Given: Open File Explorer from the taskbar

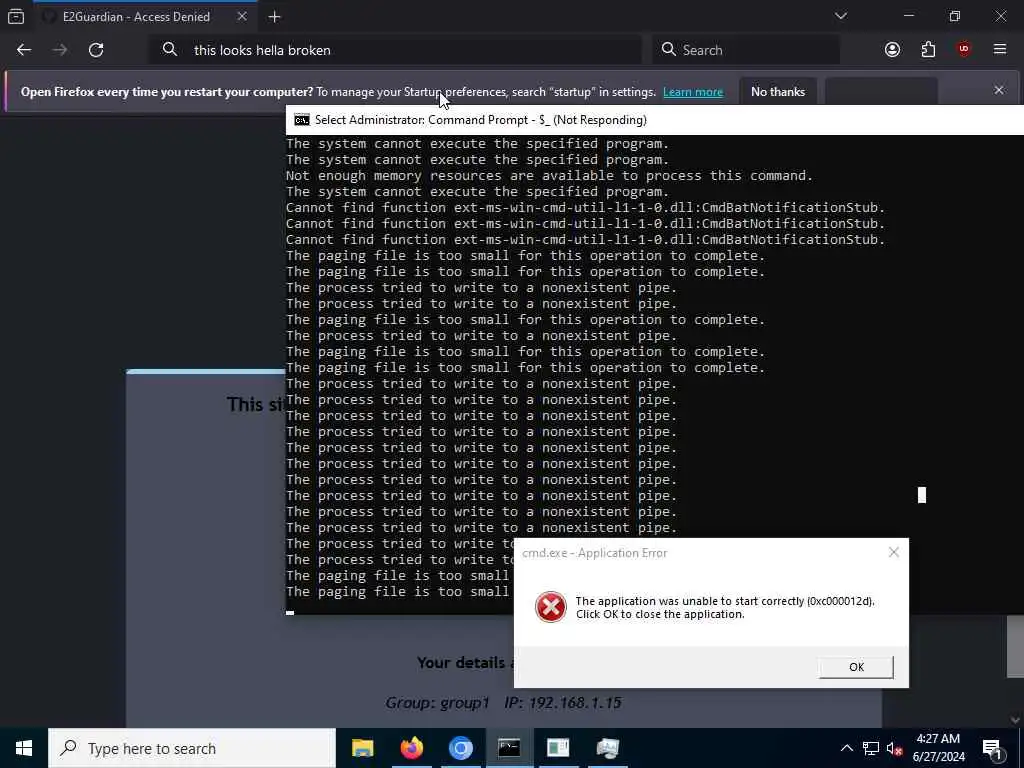Looking at the screenshot, I should tap(362, 748).
